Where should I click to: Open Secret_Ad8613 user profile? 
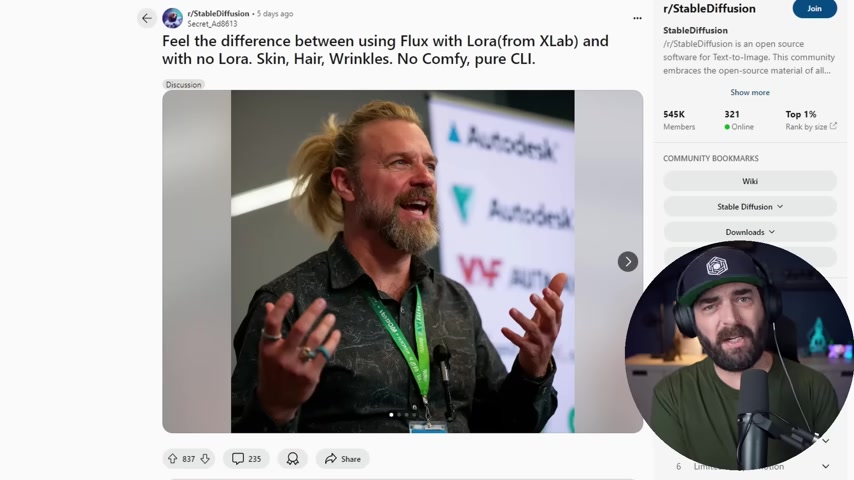(x=212, y=24)
